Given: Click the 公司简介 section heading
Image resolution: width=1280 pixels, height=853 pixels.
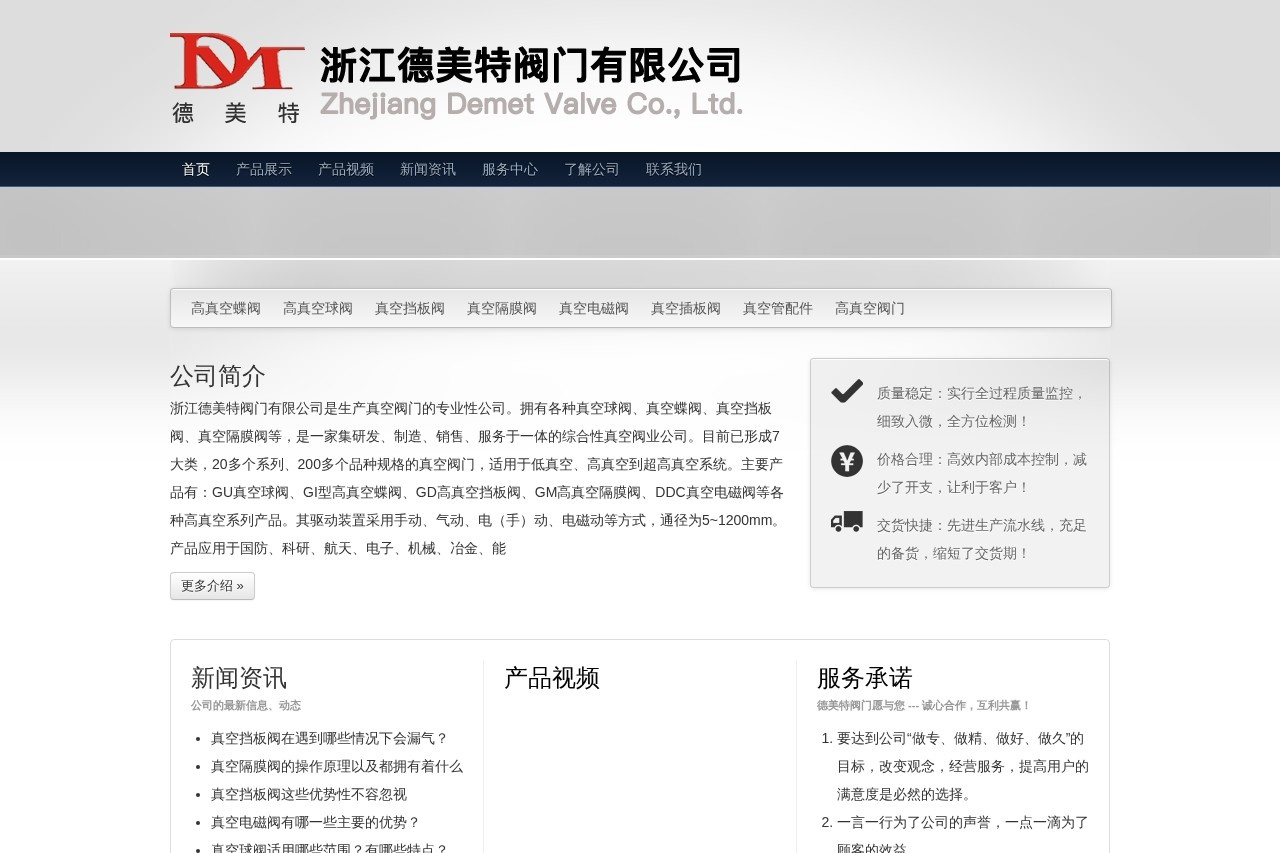Looking at the screenshot, I should coord(217,376).
